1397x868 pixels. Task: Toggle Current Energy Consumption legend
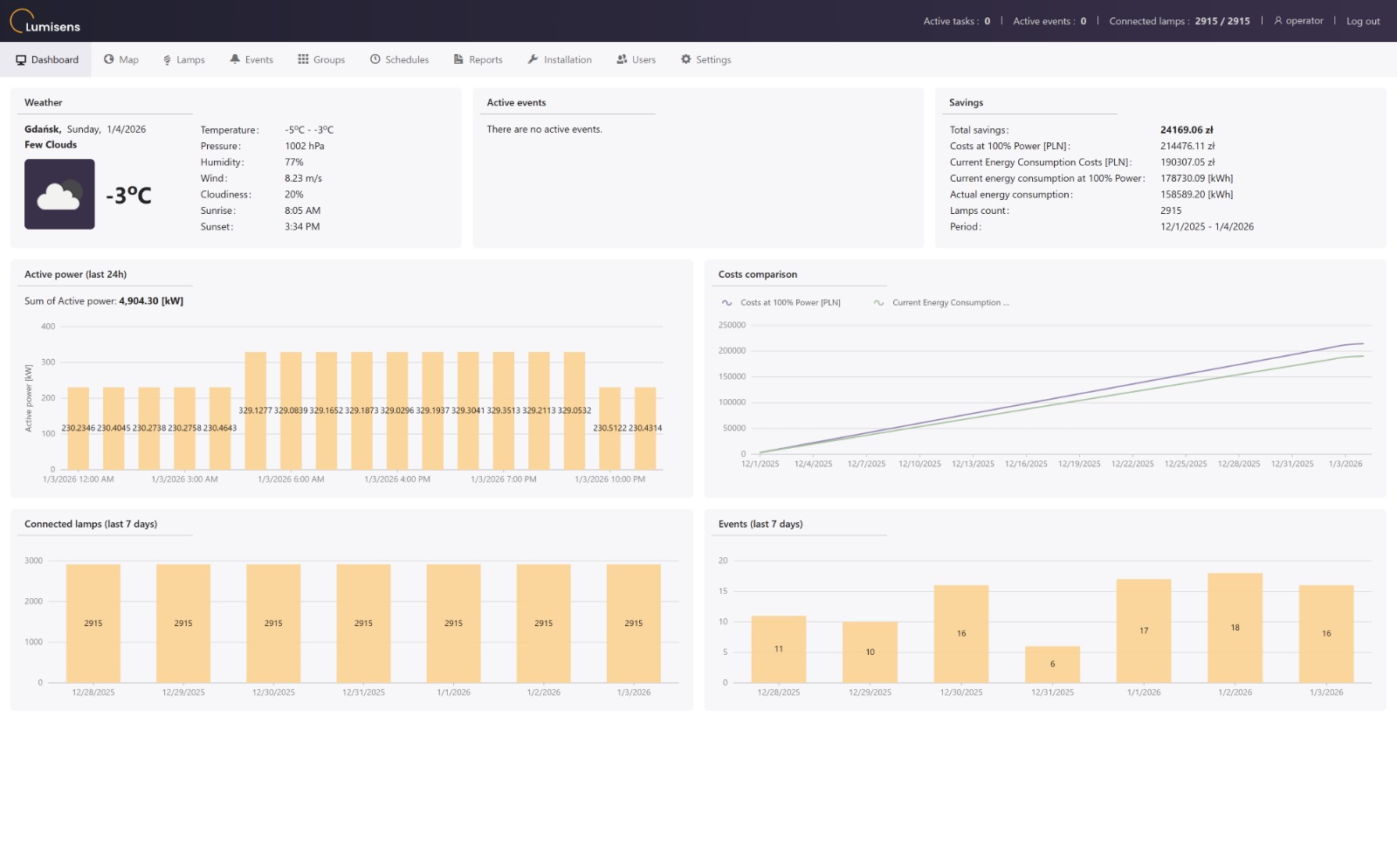pos(941,303)
